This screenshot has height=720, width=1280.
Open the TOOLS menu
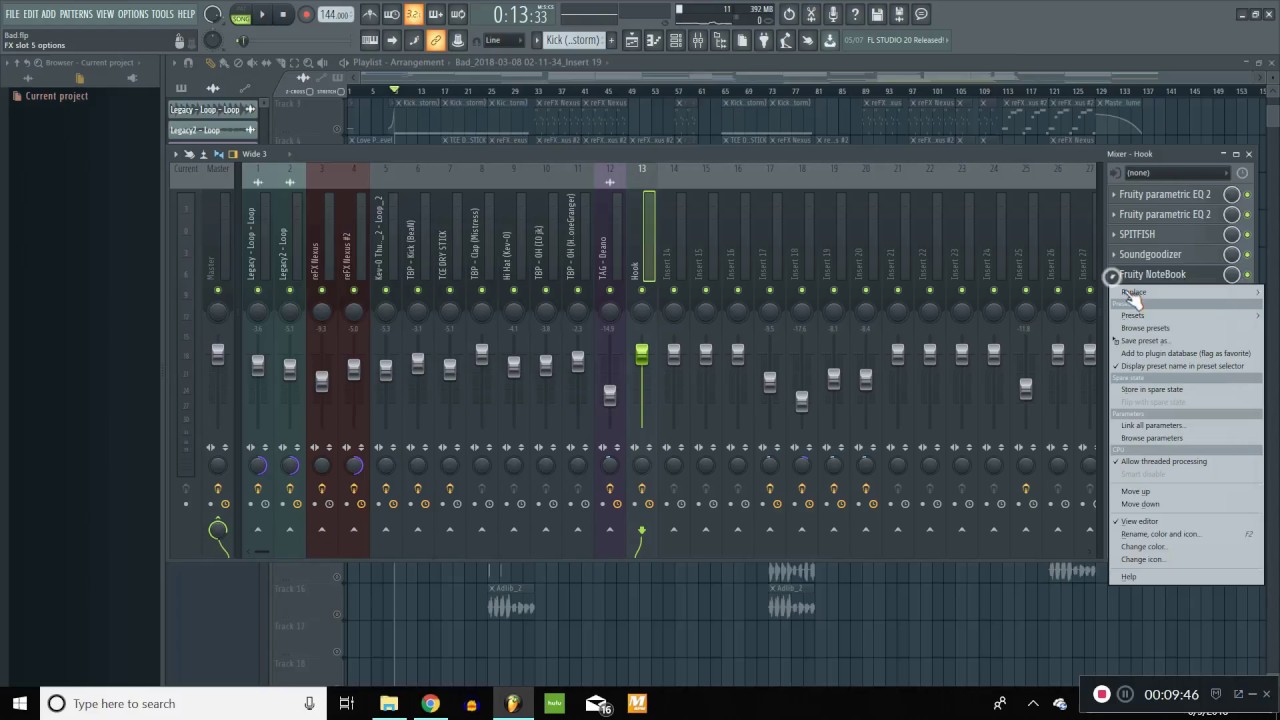[162, 14]
